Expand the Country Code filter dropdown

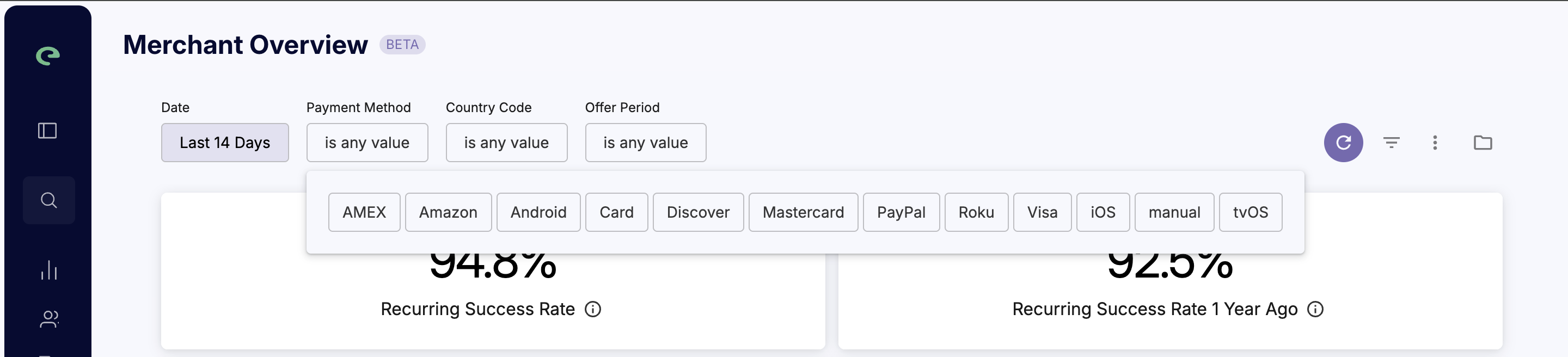point(506,143)
